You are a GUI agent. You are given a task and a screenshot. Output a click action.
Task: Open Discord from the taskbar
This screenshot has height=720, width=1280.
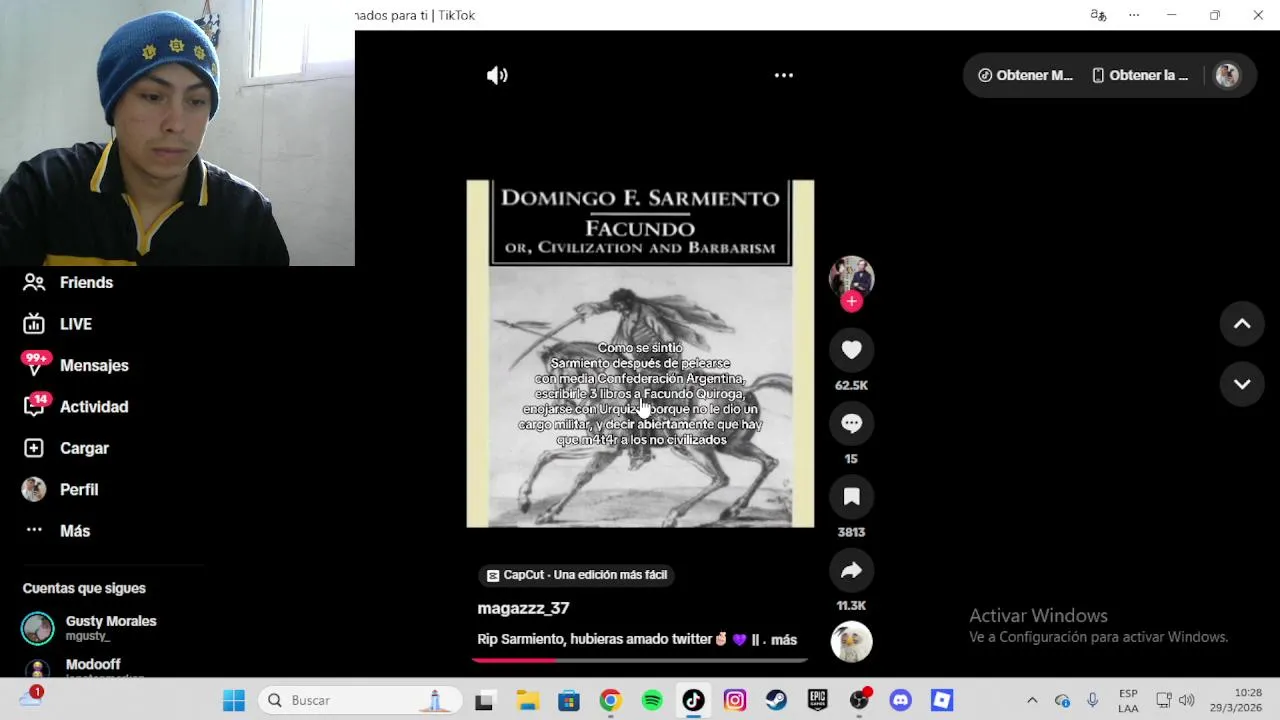click(901, 700)
